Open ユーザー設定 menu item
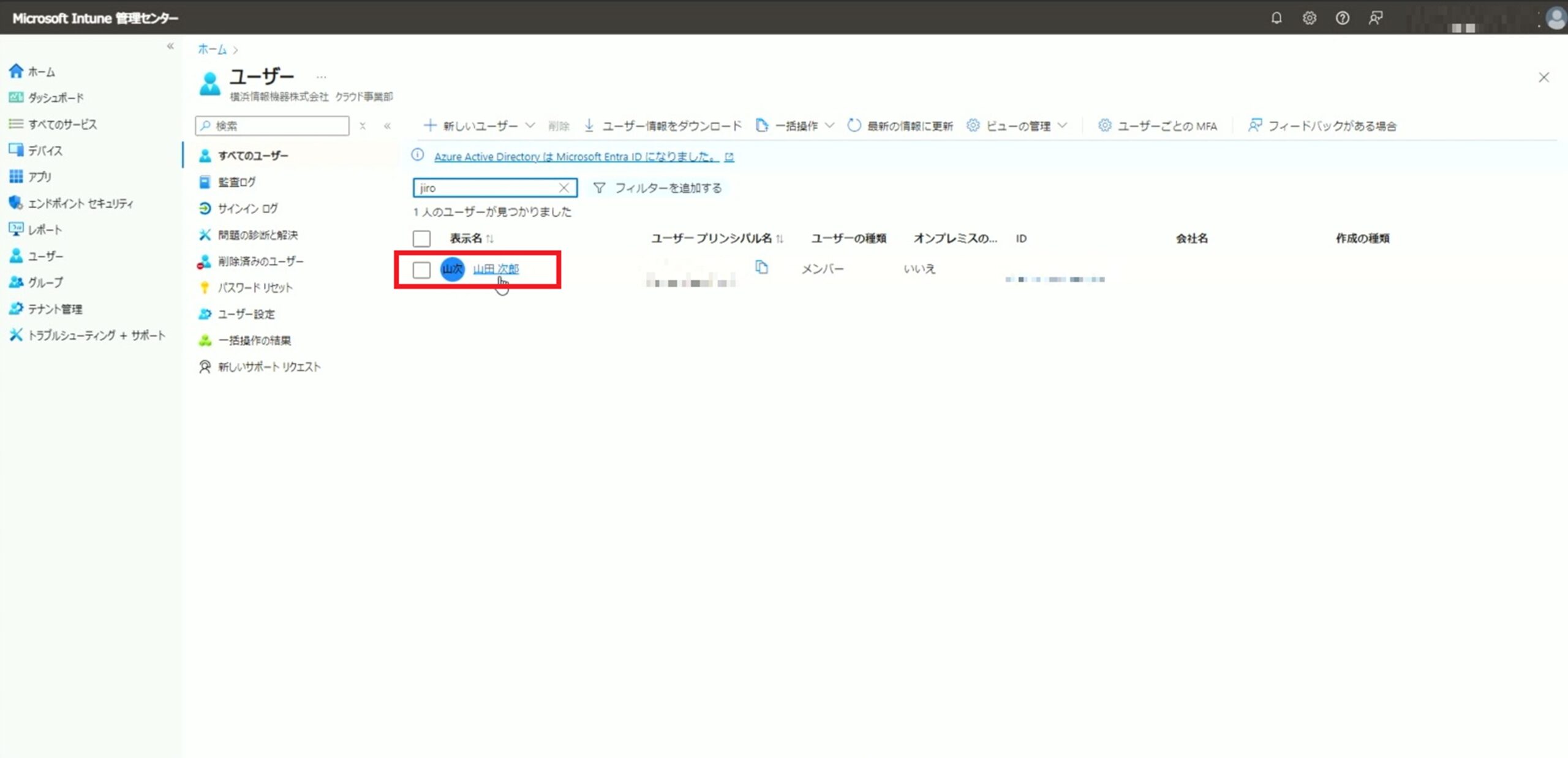Image resolution: width=1568 pixels, height=758 pixels. pyautogui.click(x=246, y=313)
